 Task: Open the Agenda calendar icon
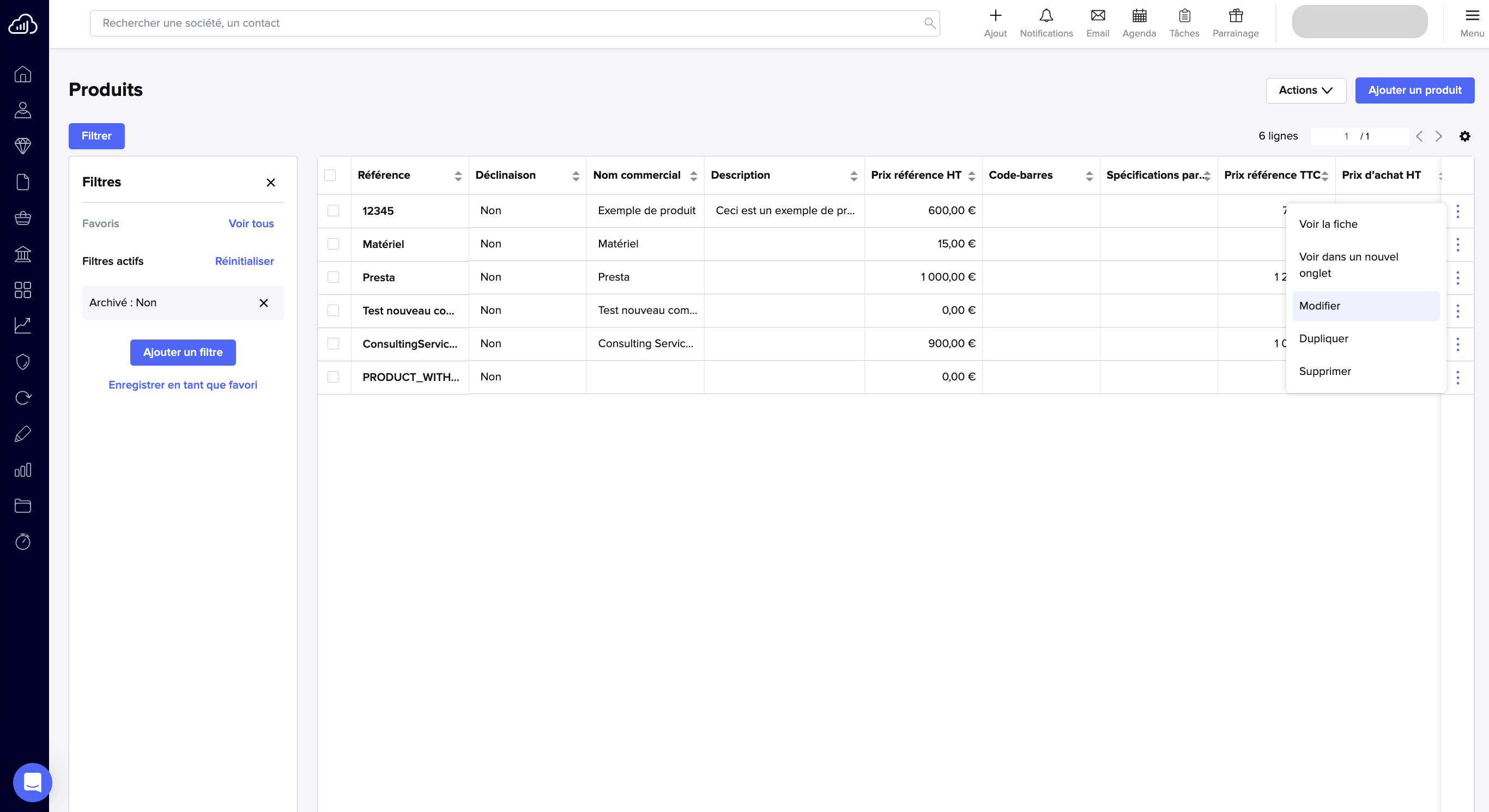tap(1139, 16)
